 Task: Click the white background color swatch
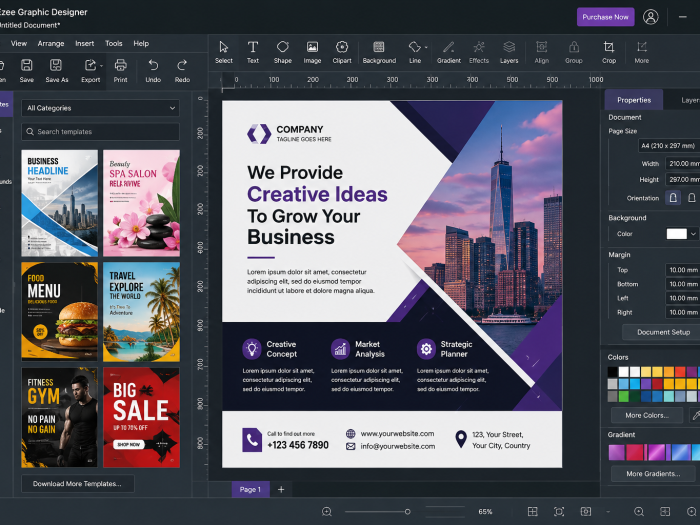(676, 234)
